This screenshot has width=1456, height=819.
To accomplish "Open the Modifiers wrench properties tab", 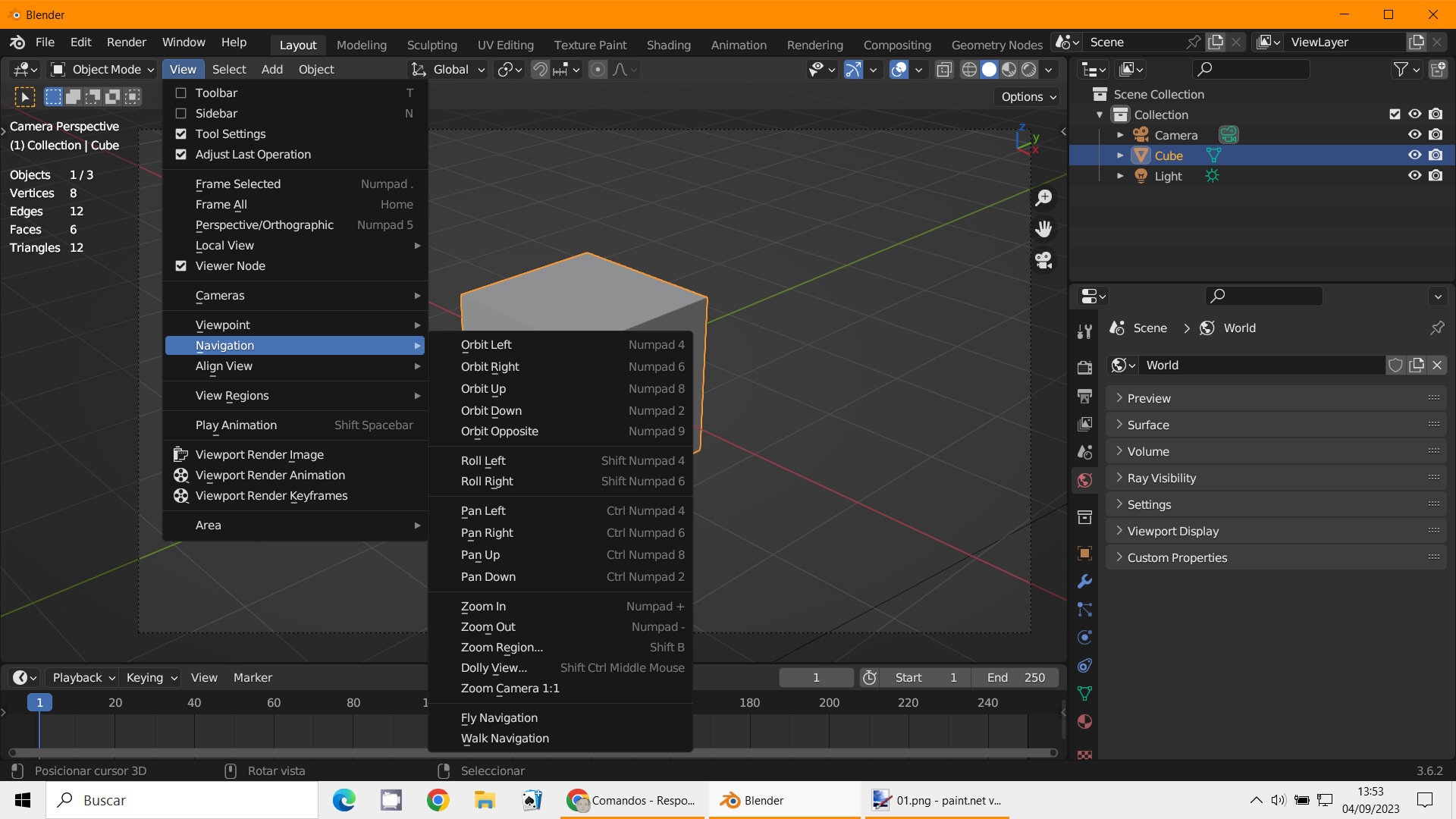I will 1084,582.
